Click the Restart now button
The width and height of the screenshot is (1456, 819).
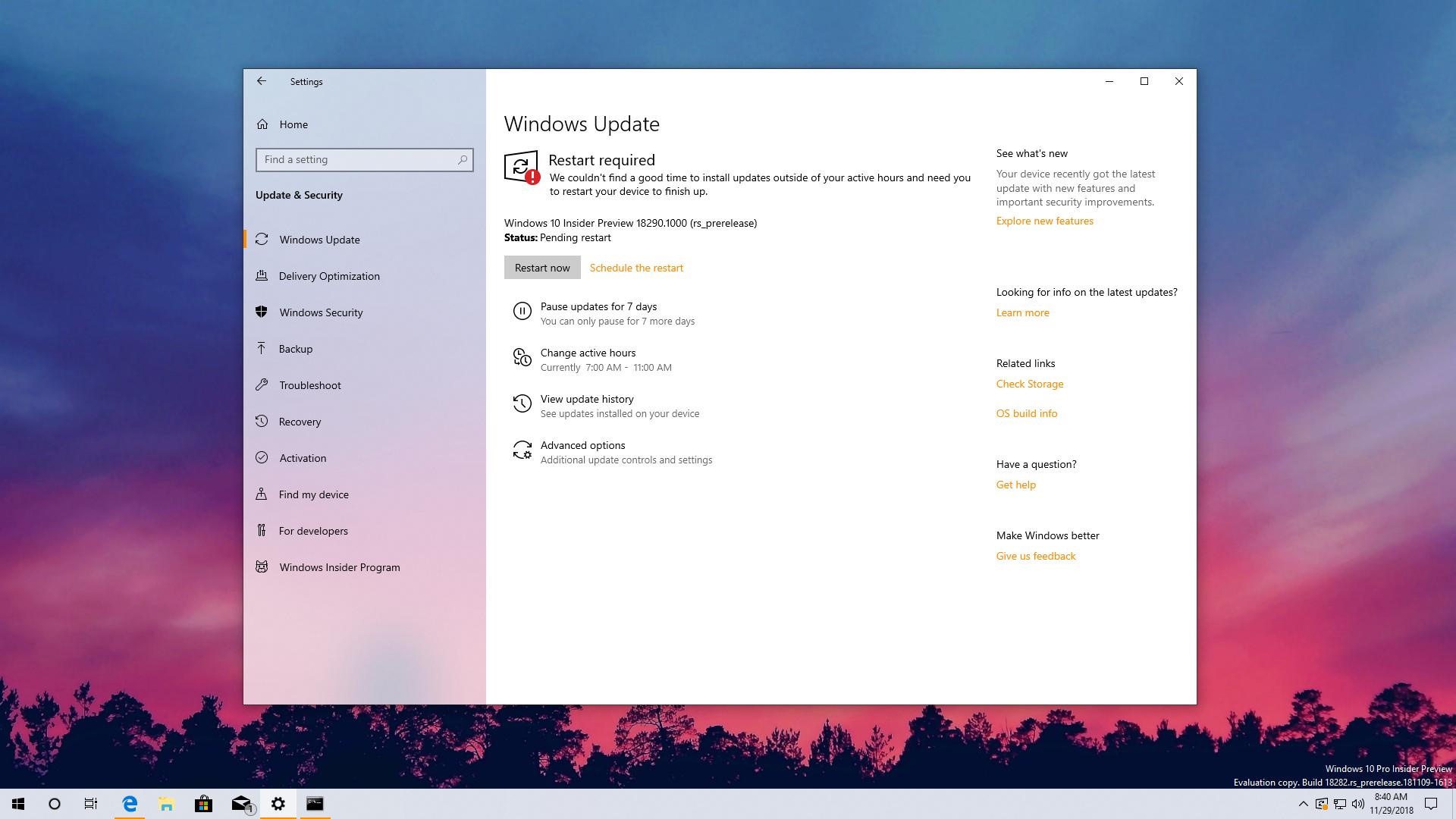(x=541, y=267)
